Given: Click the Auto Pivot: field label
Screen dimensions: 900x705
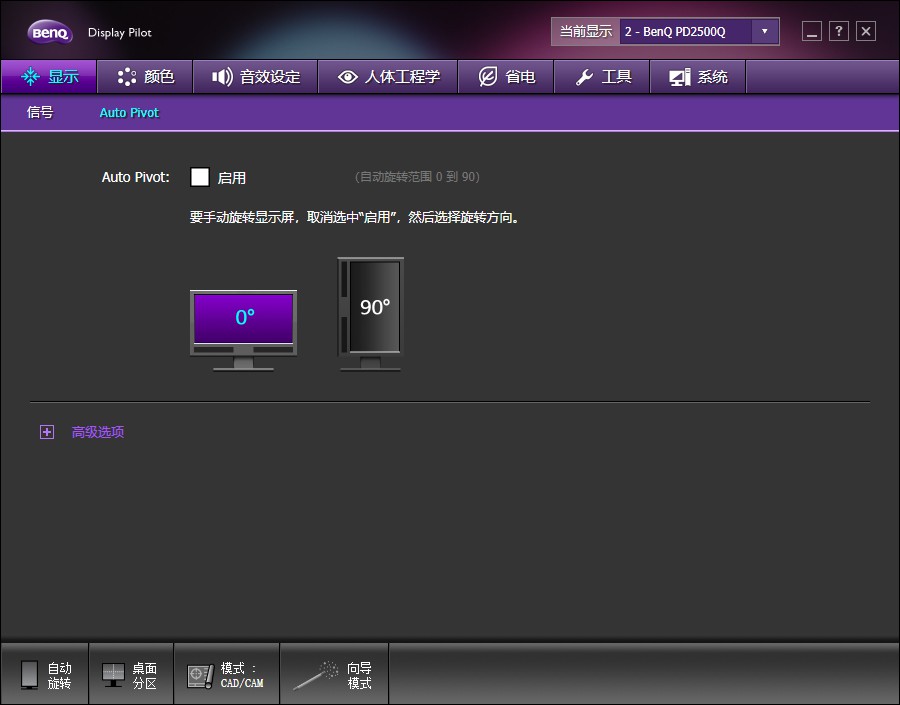Looking at the screenshot, I should click(135, 177).
